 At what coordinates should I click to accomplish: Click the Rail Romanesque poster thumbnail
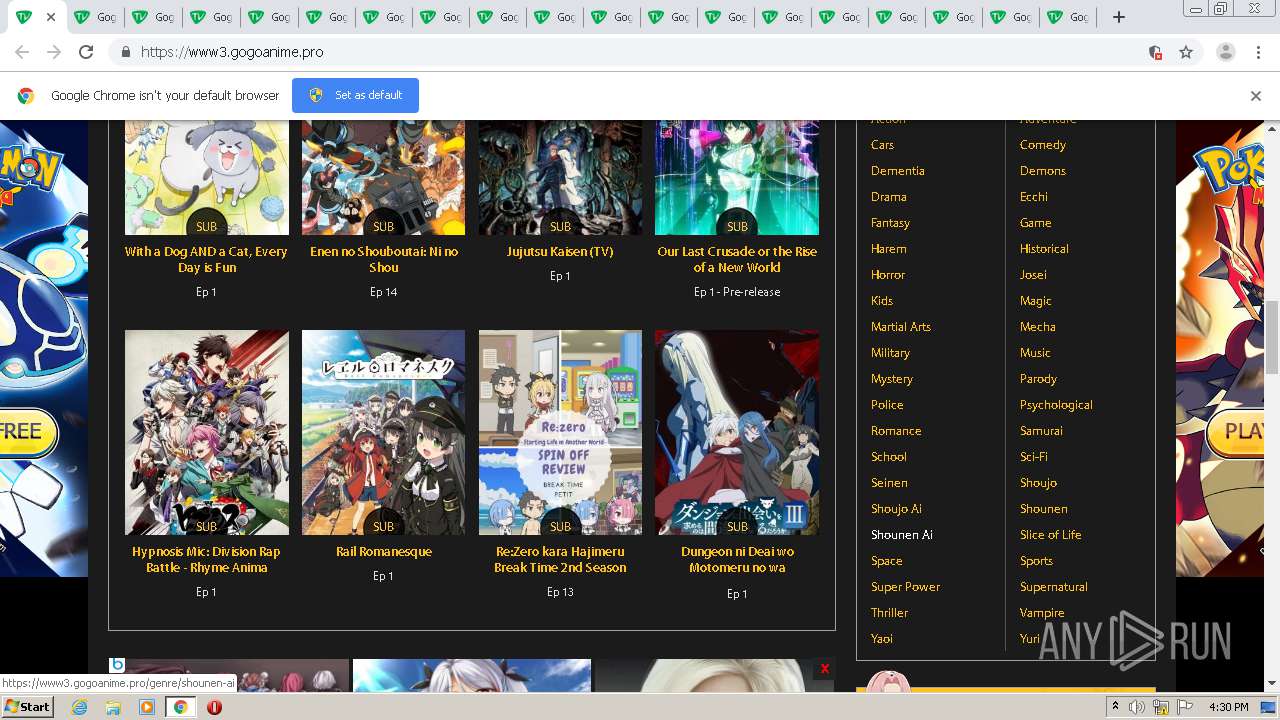click(x=383, y=432)
